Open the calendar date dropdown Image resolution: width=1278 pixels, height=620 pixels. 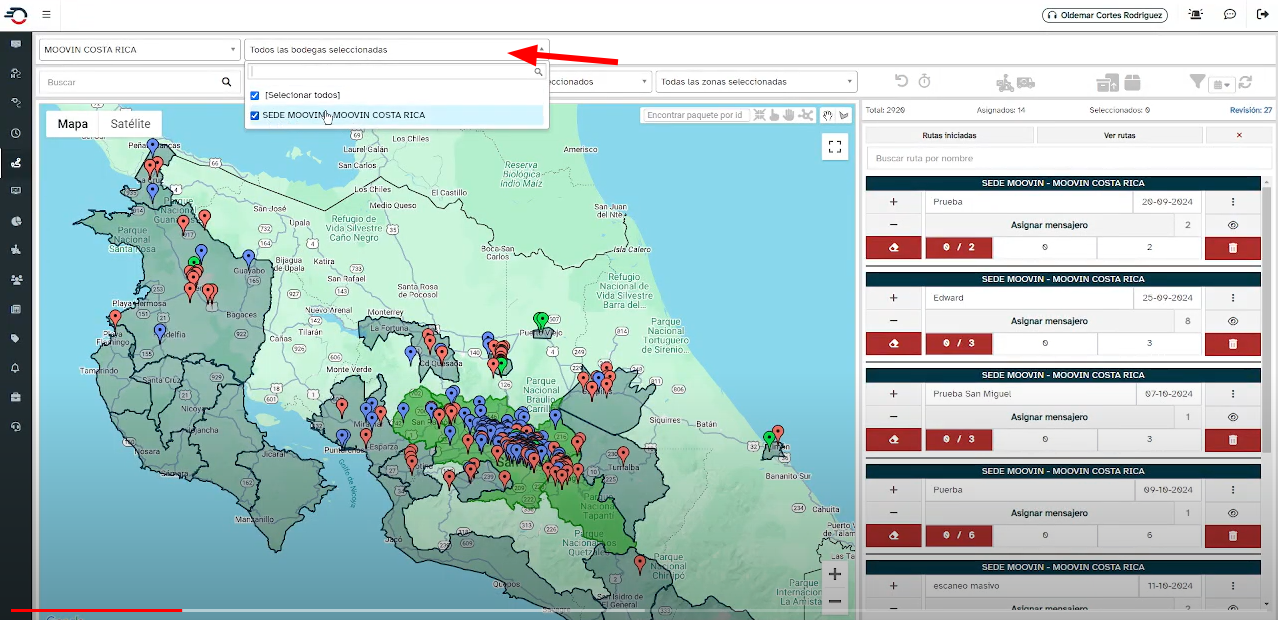click(x=1223, y=83)
